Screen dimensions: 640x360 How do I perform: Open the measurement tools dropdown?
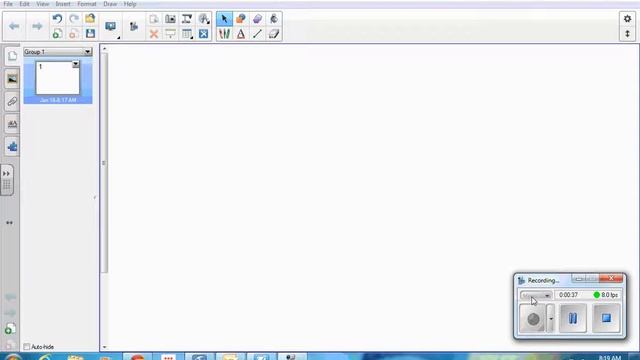tap(204, 19)
